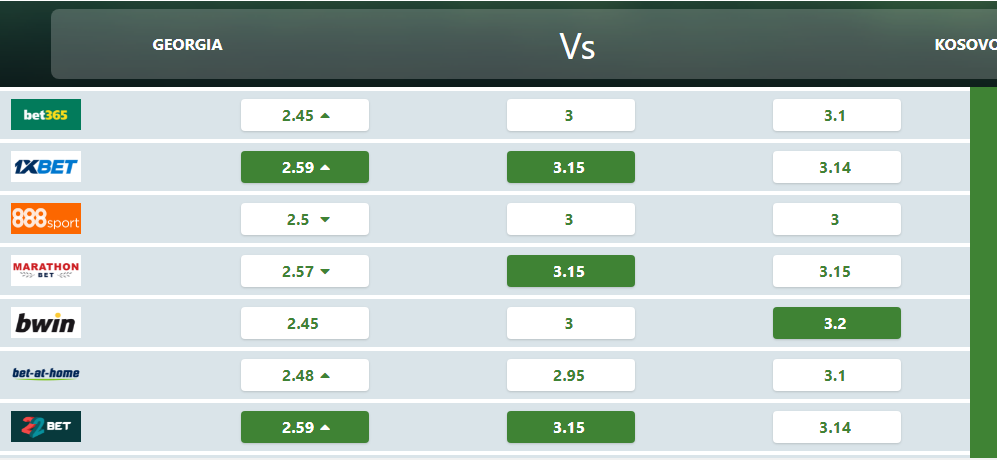Image resolution: width=997 pixels, height=460 pixels.
Task: Select 1XBET draw odds 3.15
Action: (571, 167)
